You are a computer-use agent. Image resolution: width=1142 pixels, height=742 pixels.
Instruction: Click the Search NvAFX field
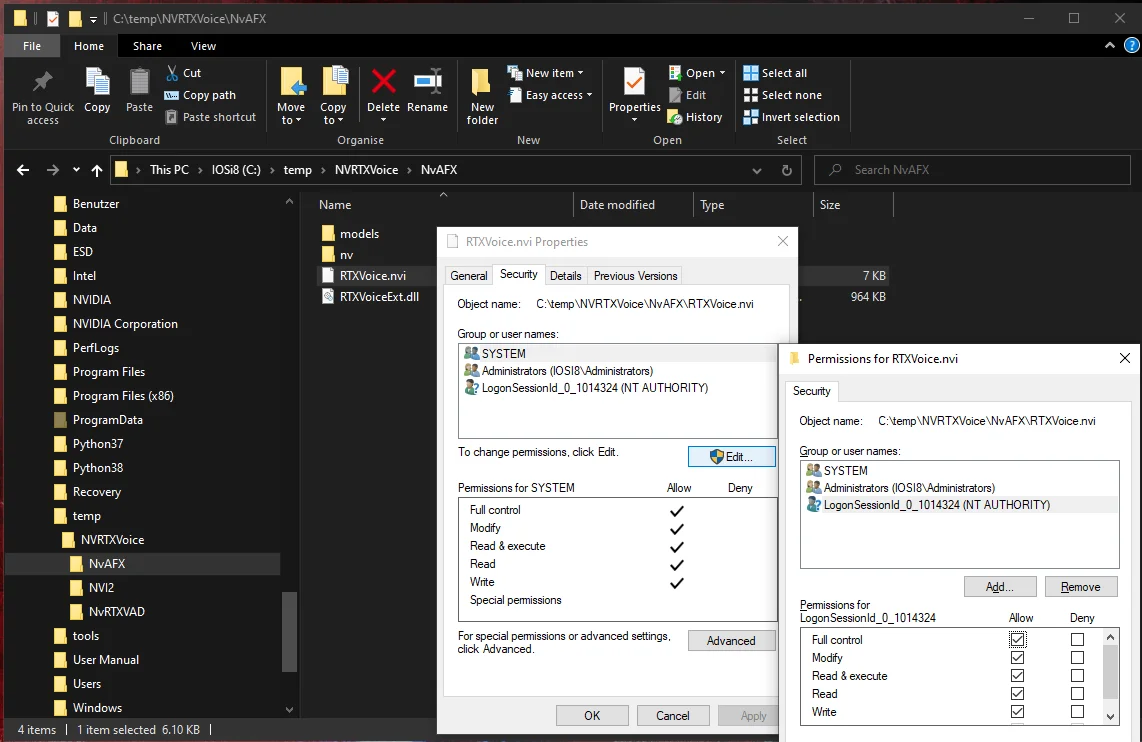pyautogui.click(x=972, y=170)
